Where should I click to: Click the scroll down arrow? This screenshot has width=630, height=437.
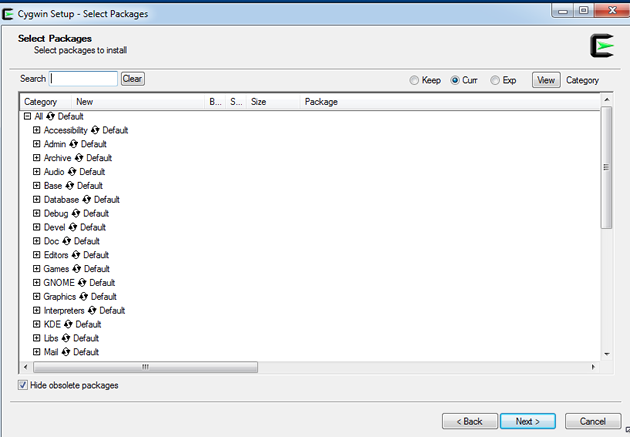tap(607, 354)
